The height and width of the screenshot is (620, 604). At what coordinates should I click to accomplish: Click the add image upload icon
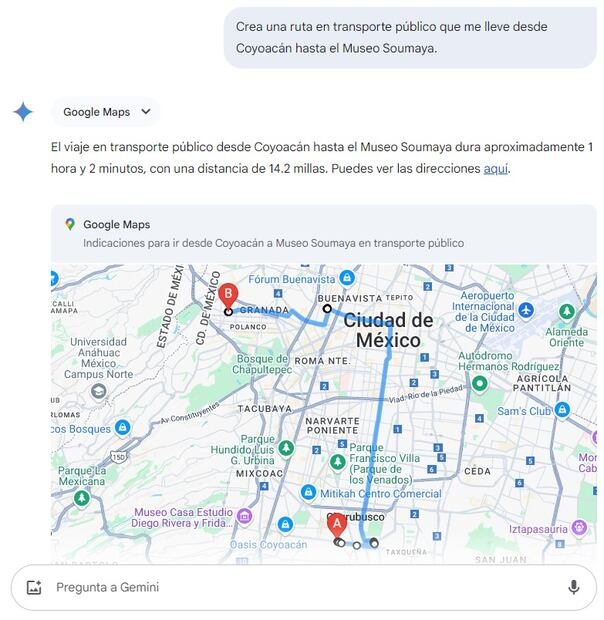(34, 587)
